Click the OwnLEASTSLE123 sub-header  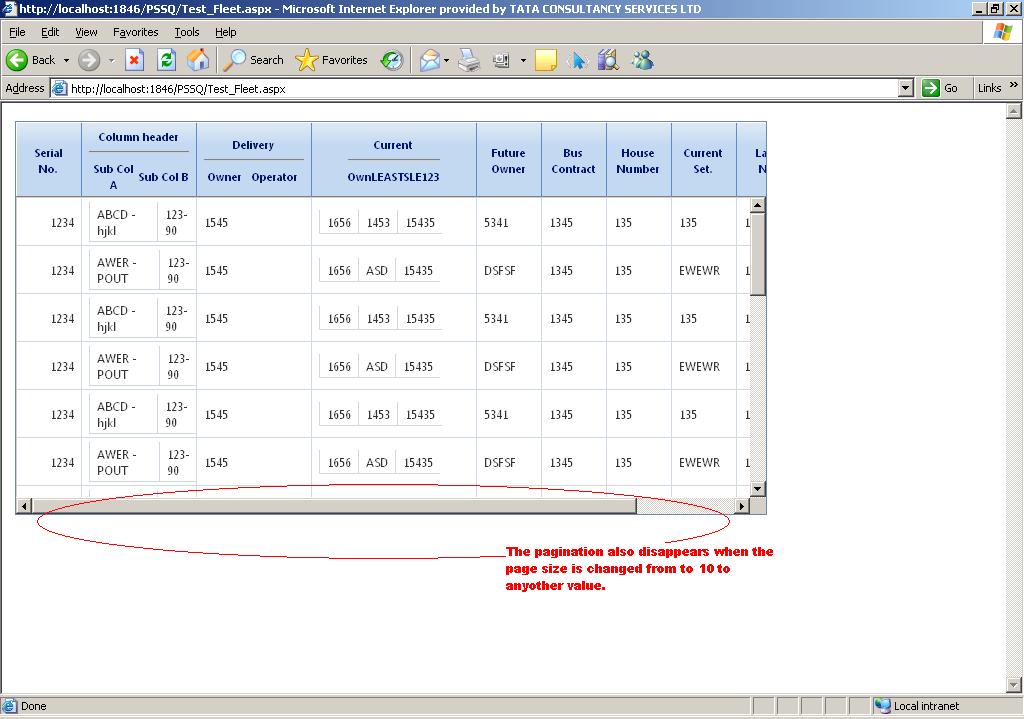pyautogui.click(x=393, y=177)
